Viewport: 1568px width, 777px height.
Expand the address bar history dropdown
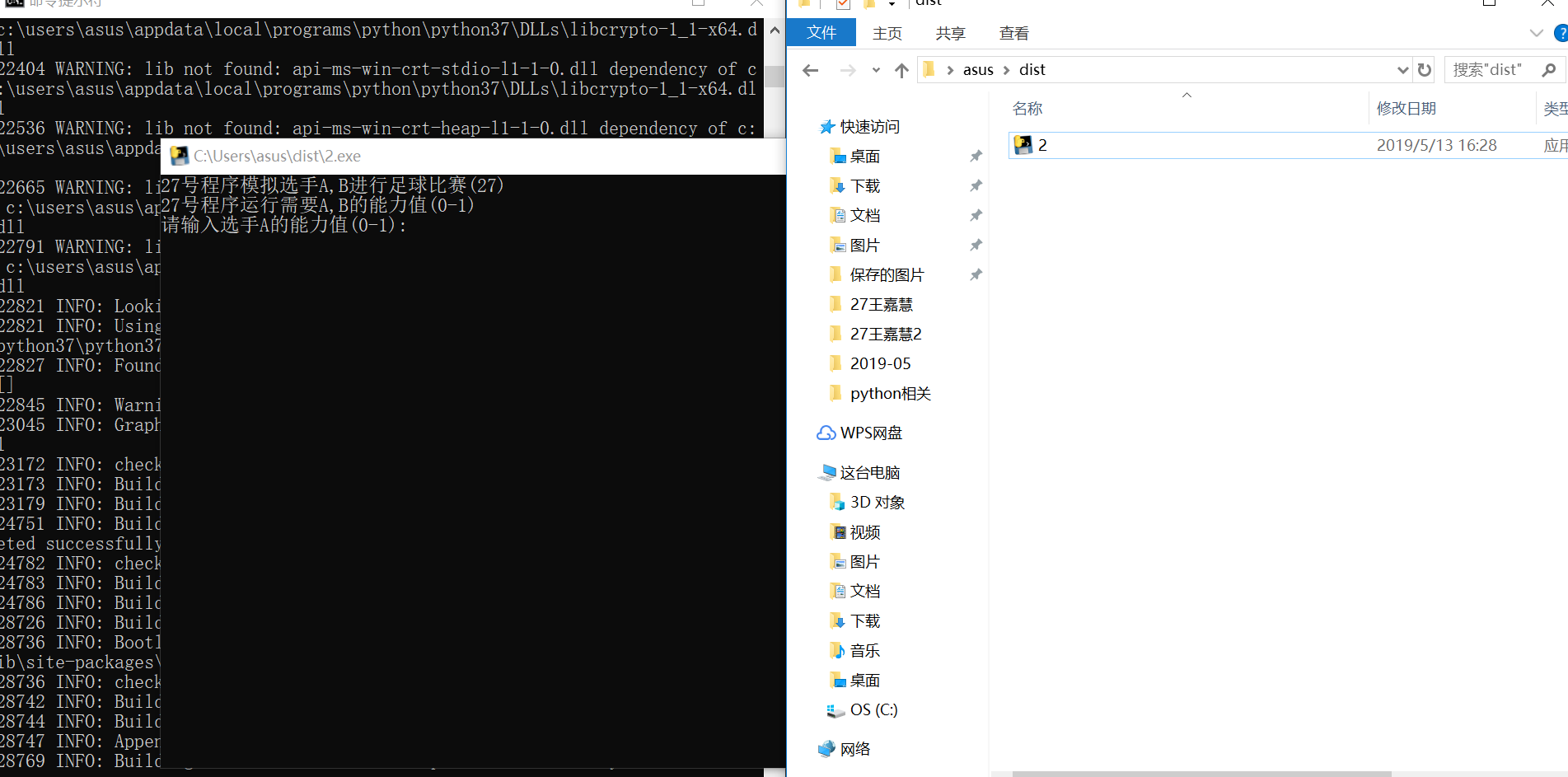point(1403,70)
